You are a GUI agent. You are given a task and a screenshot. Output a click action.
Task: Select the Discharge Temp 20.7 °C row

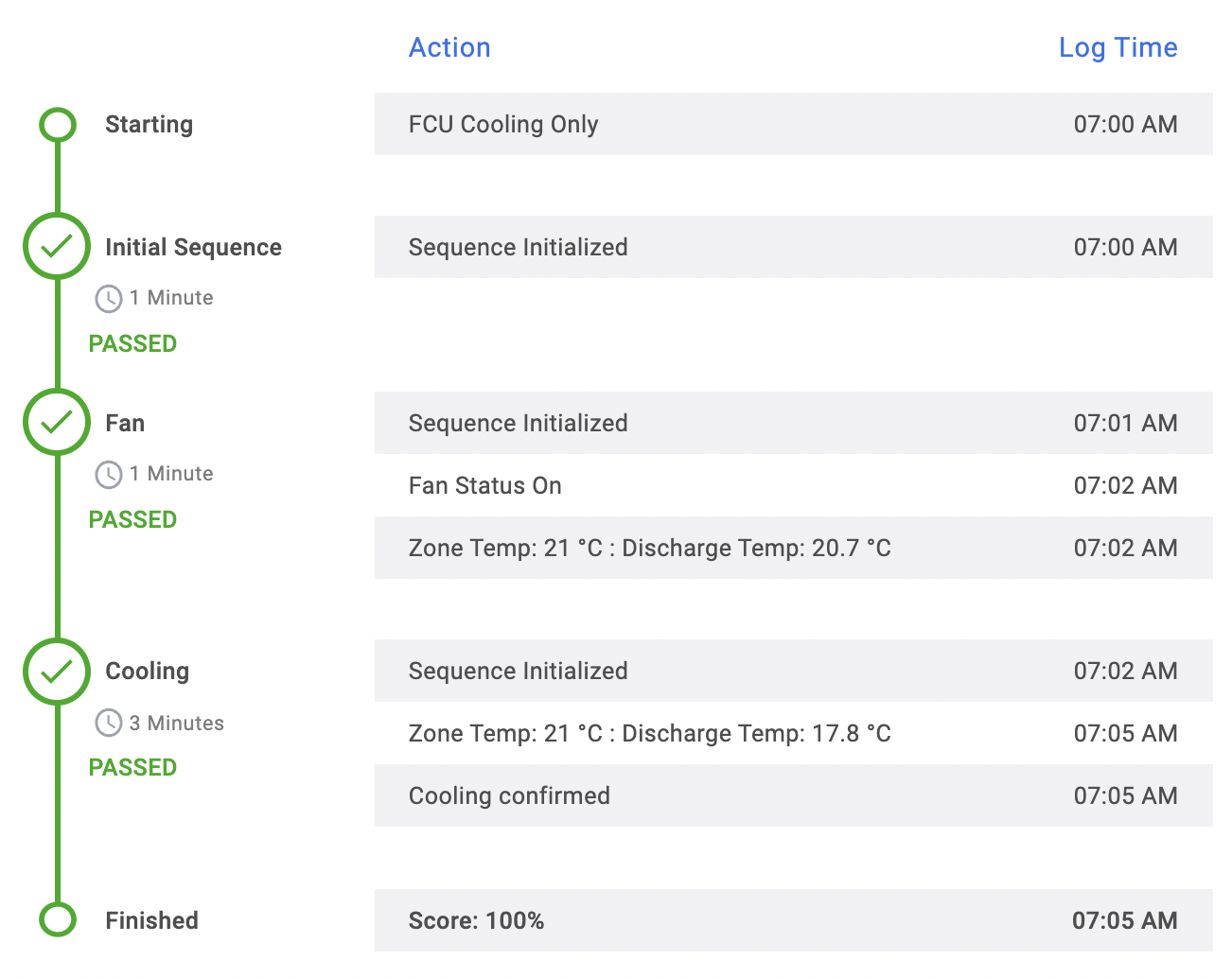click(793, 548)
